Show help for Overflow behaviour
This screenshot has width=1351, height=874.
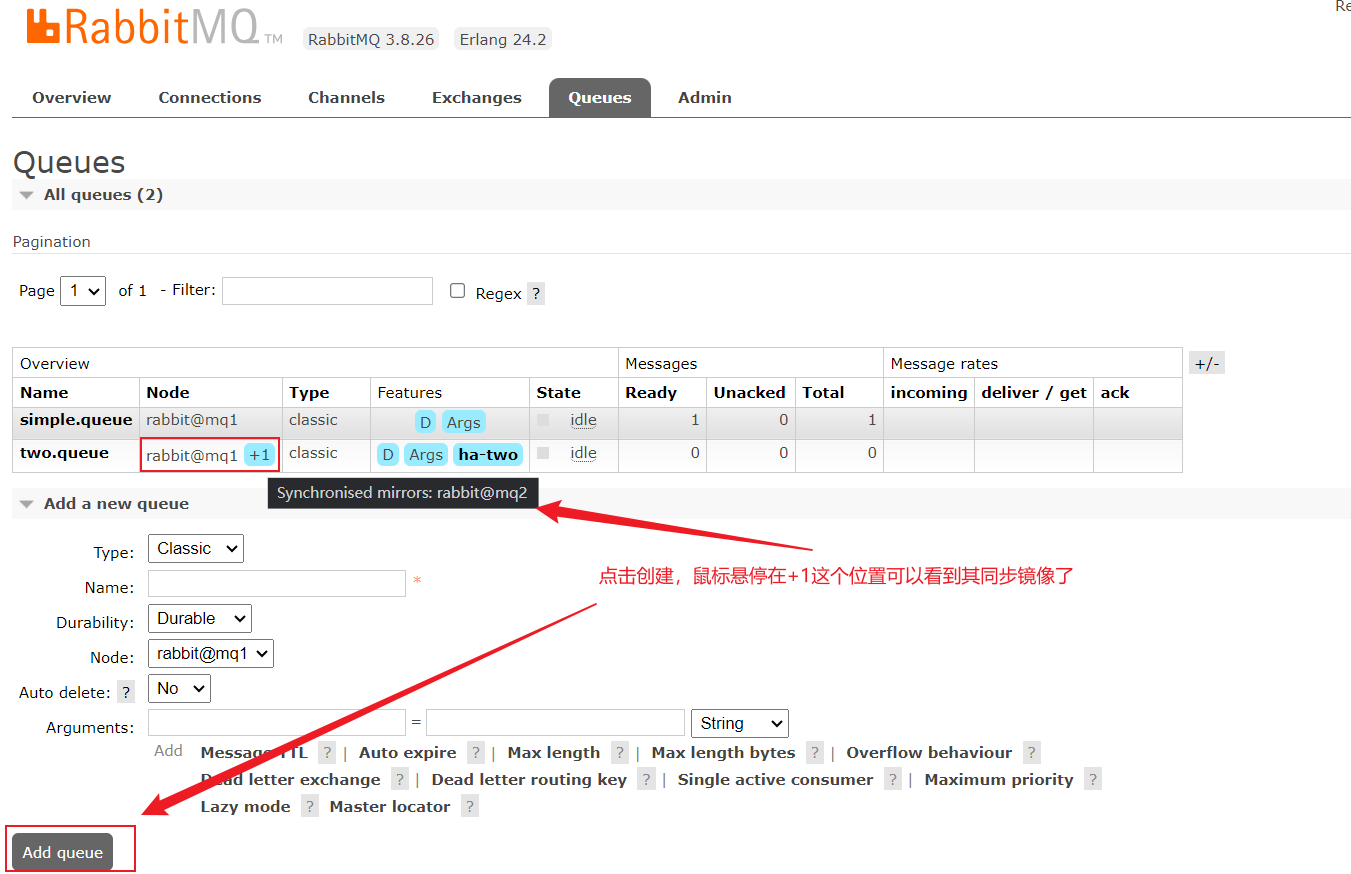1032,753
